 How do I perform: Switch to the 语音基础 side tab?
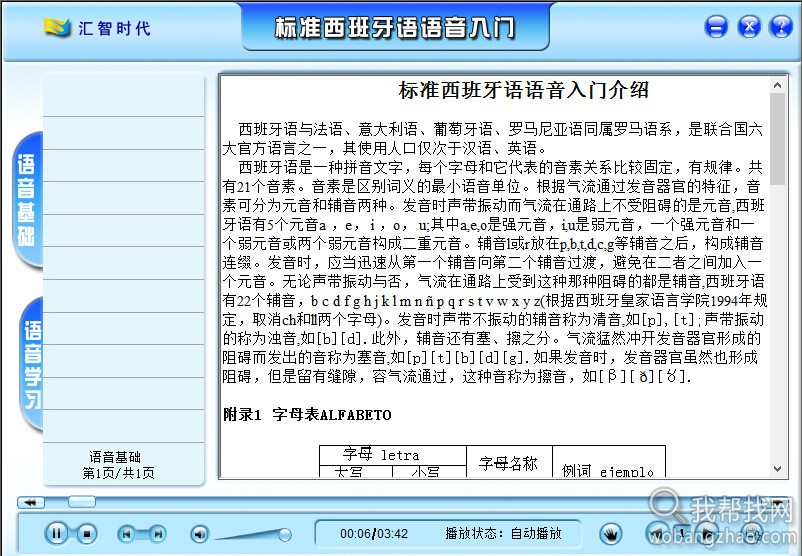coord(28,199)
